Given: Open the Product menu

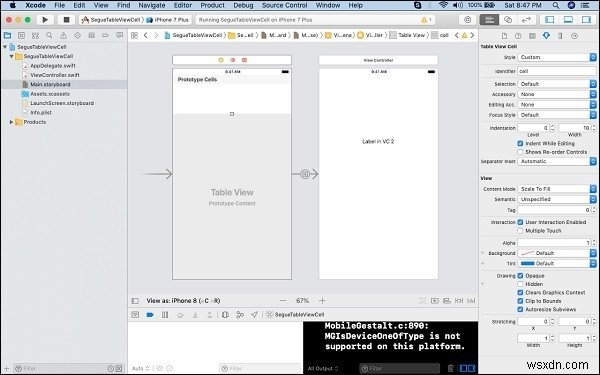Looking at the screenshot, I should coord(212,5).
